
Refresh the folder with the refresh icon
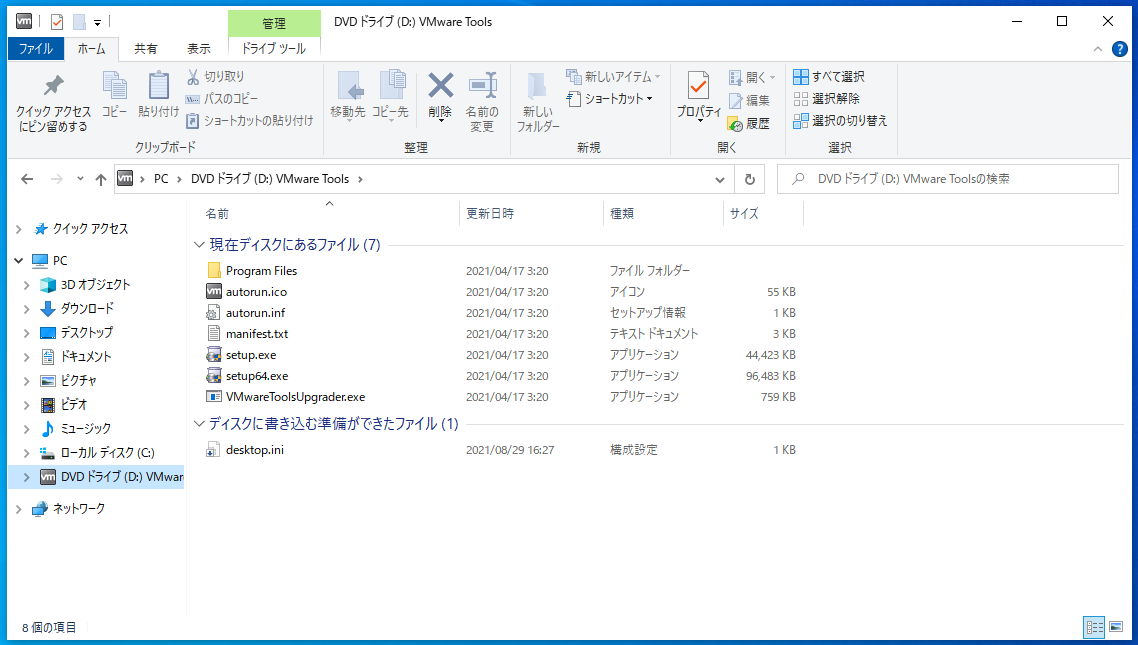pyautogui.click(x=750, y=178)
